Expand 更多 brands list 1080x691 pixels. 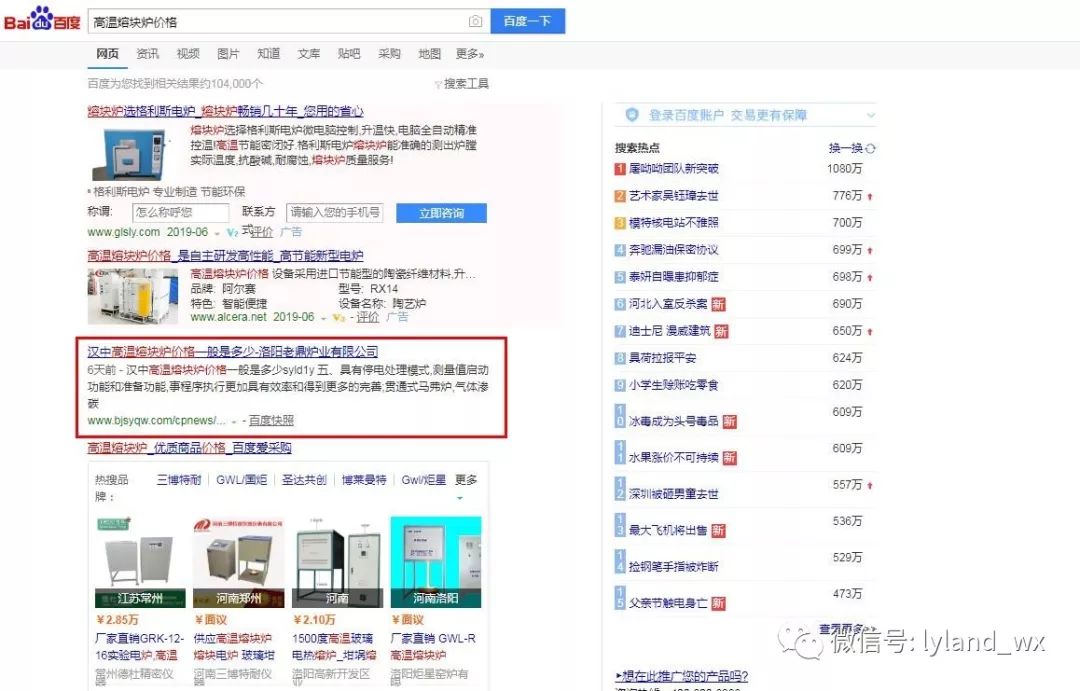coord(466,479)
